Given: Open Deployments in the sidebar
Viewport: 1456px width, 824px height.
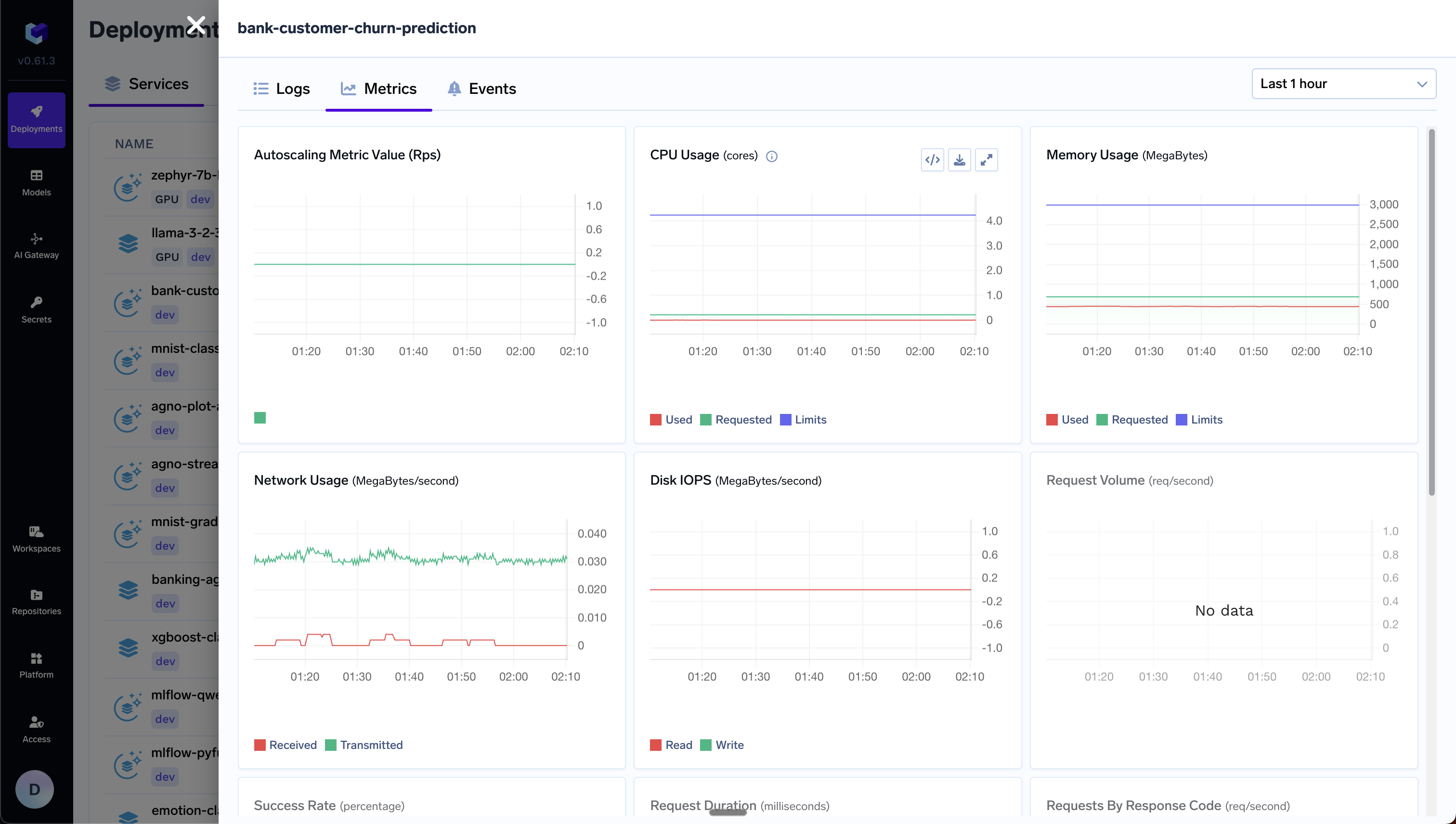Looking at the screenshot, I should point(36,120).
